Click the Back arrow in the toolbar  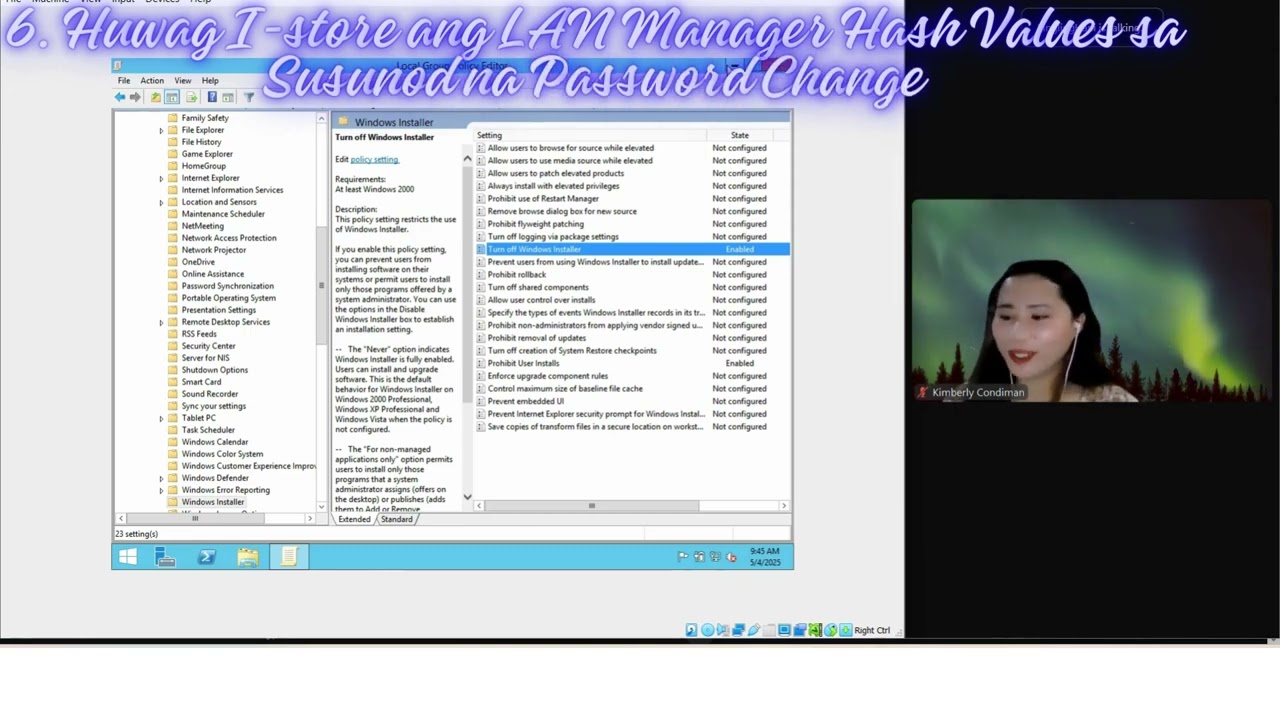[x=120, y=97]
